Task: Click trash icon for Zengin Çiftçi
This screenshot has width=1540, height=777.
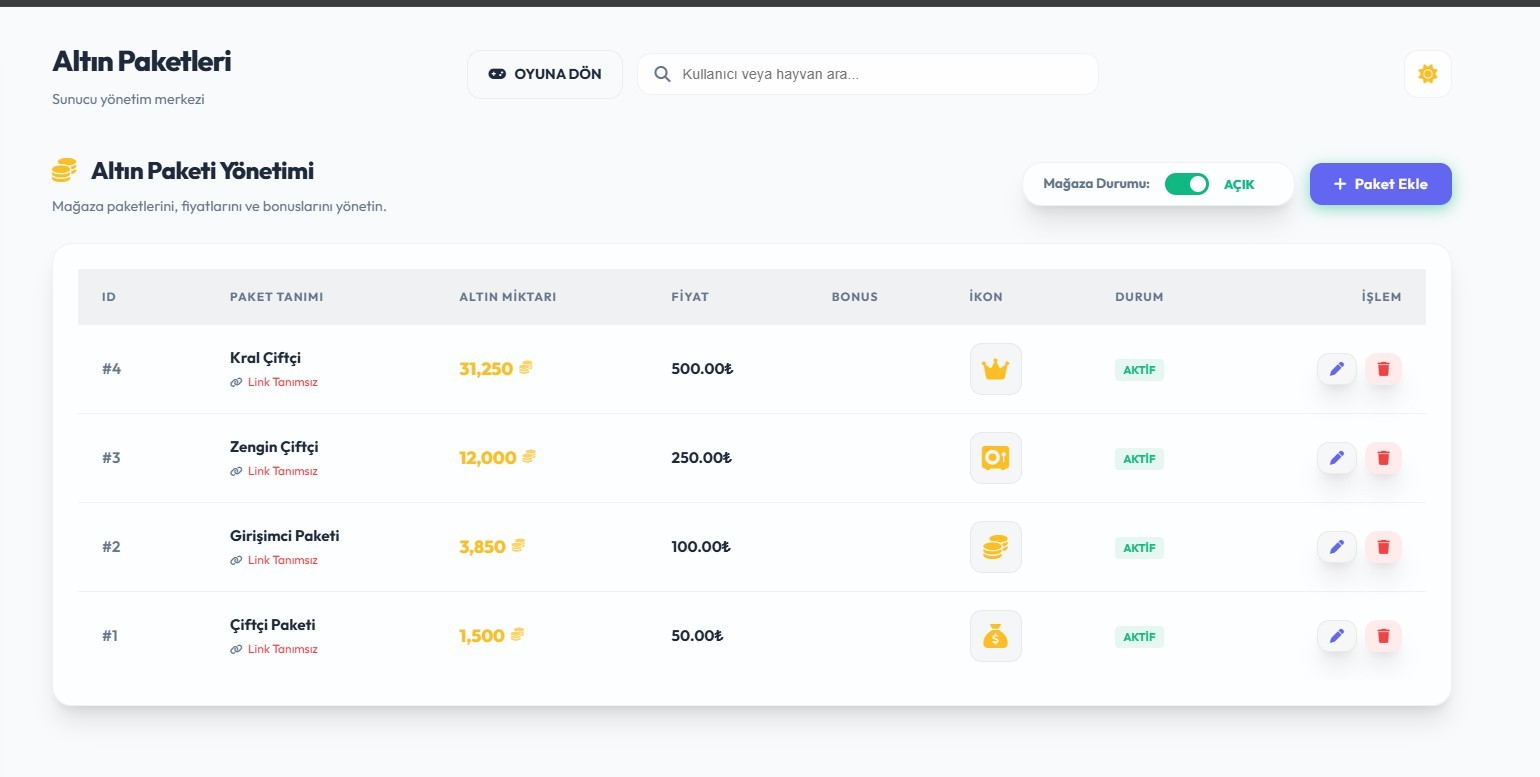Action: point(1383,458)
